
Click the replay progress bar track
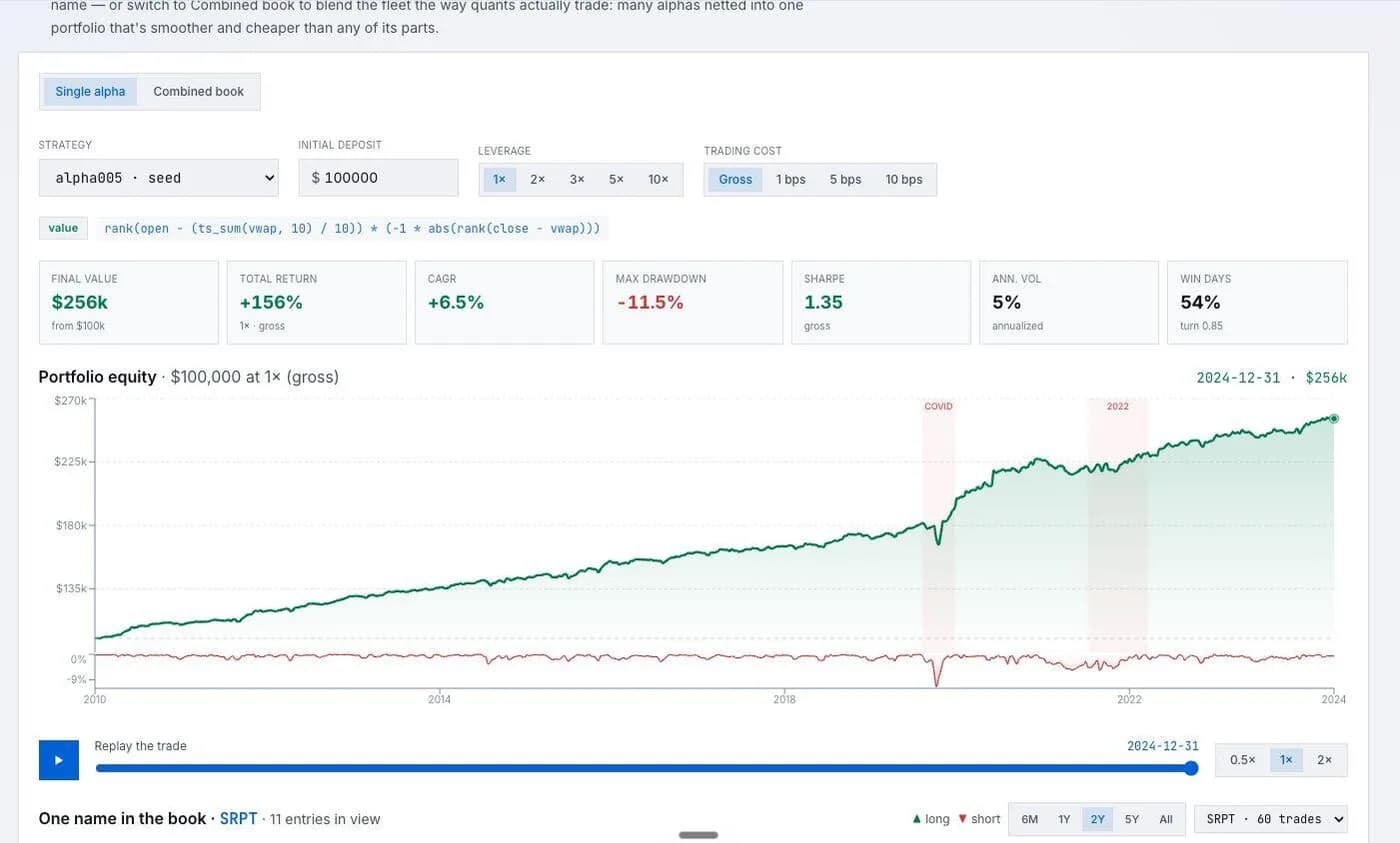click(x=645, y=768)
